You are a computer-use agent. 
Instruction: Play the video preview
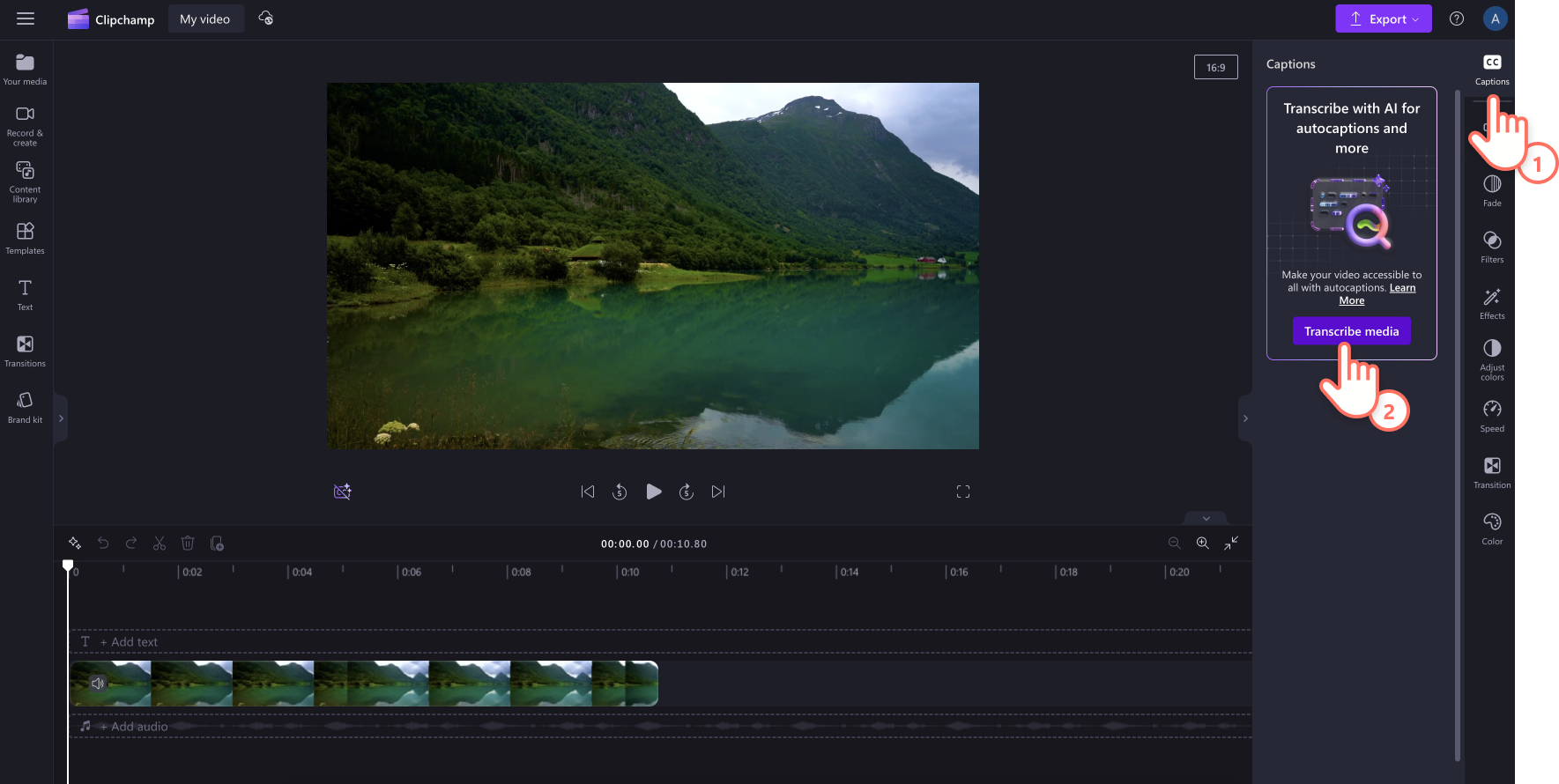[653, 492]
